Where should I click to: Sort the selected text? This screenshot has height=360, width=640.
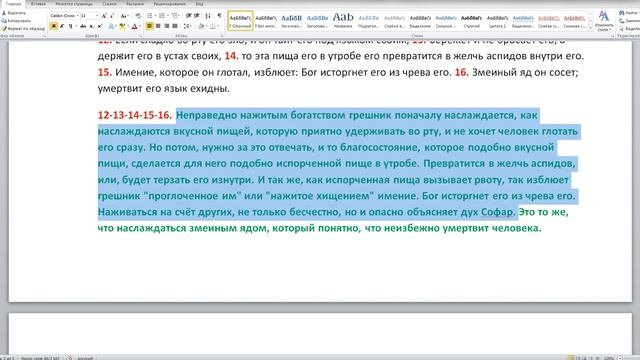208,16
